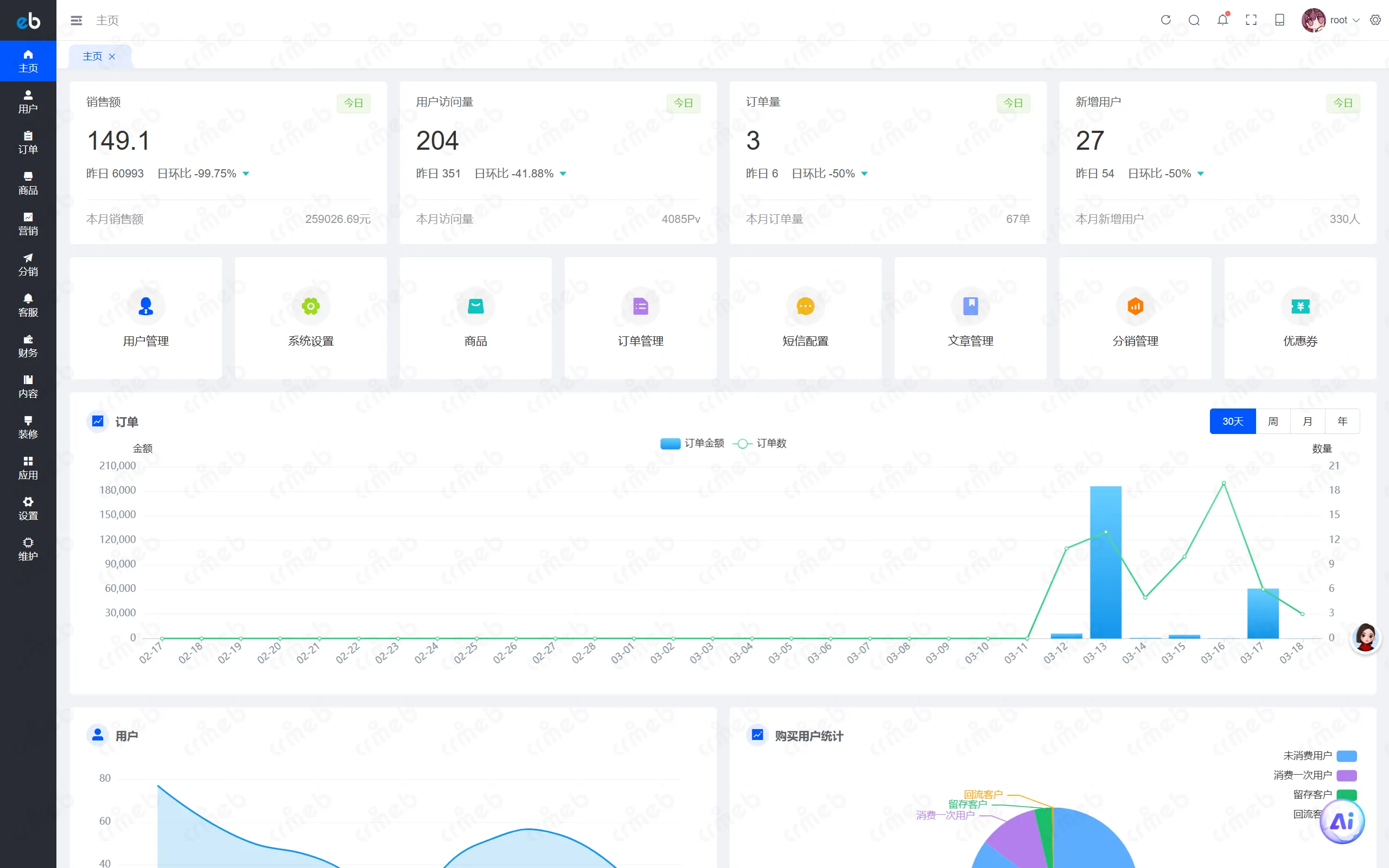Viewport: 1389px width, 868px height.
Task: Close the 主页 tab
Action: 112,56
